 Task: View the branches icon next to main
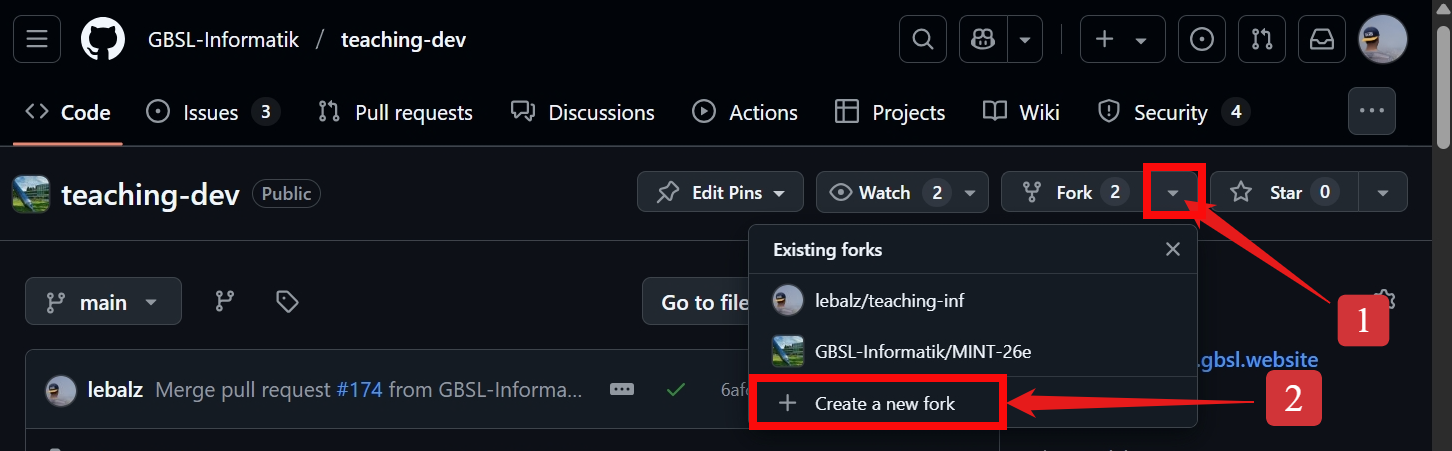tap(225, 301)
